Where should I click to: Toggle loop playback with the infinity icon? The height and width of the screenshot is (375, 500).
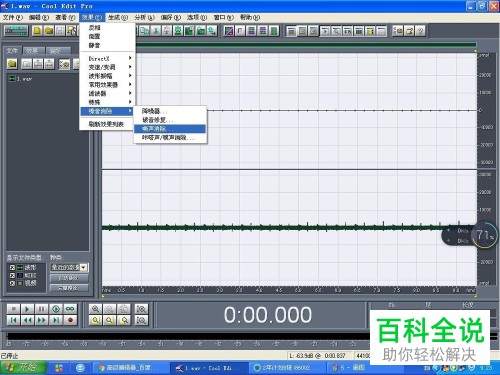pos(70,309)
